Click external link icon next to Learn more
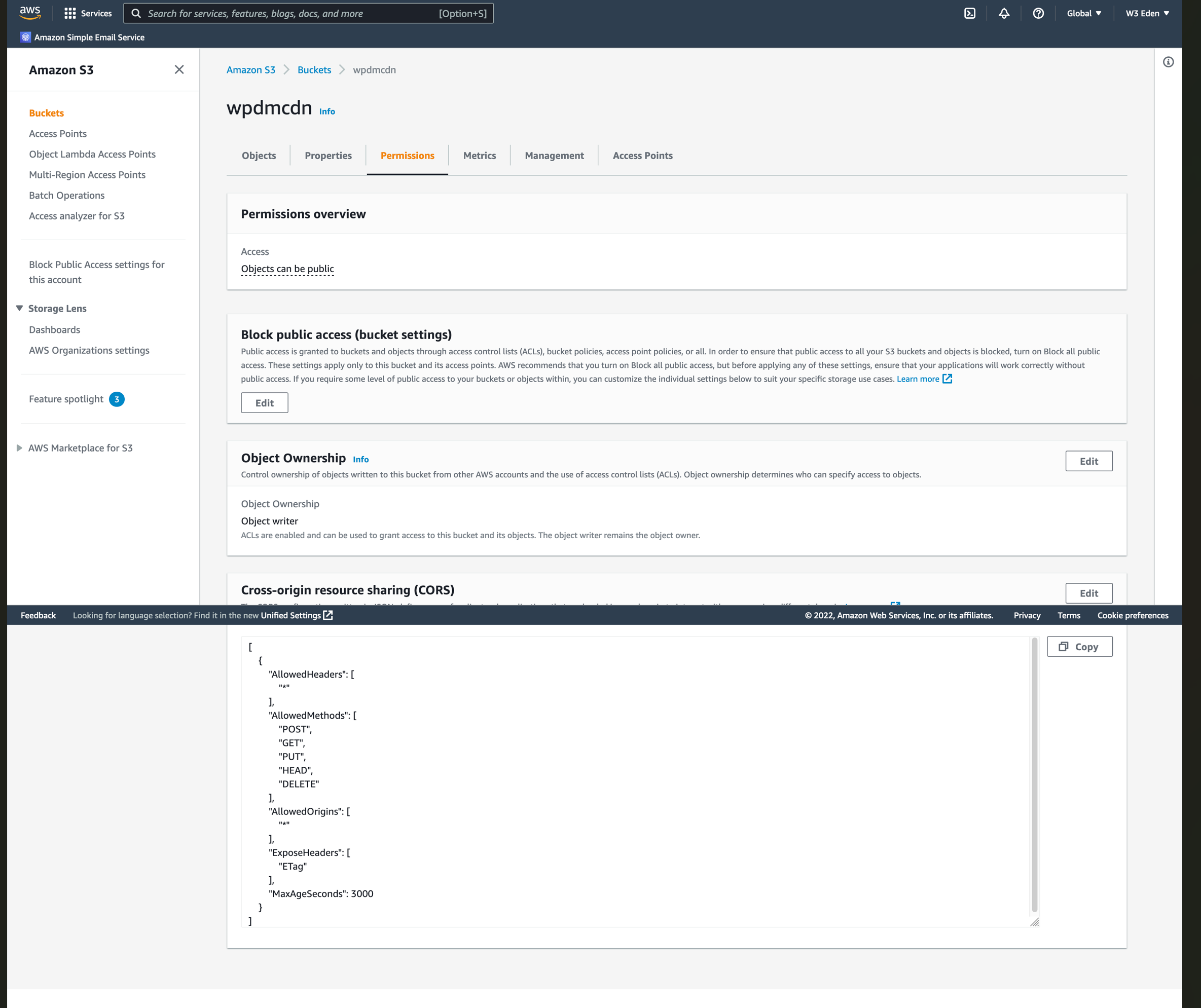This screenshot has width=1201, height=1008. tap(947, 379)
